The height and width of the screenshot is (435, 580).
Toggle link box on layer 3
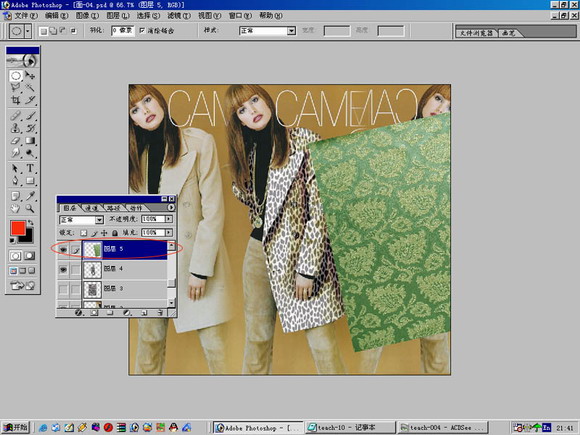coord(75,289)
